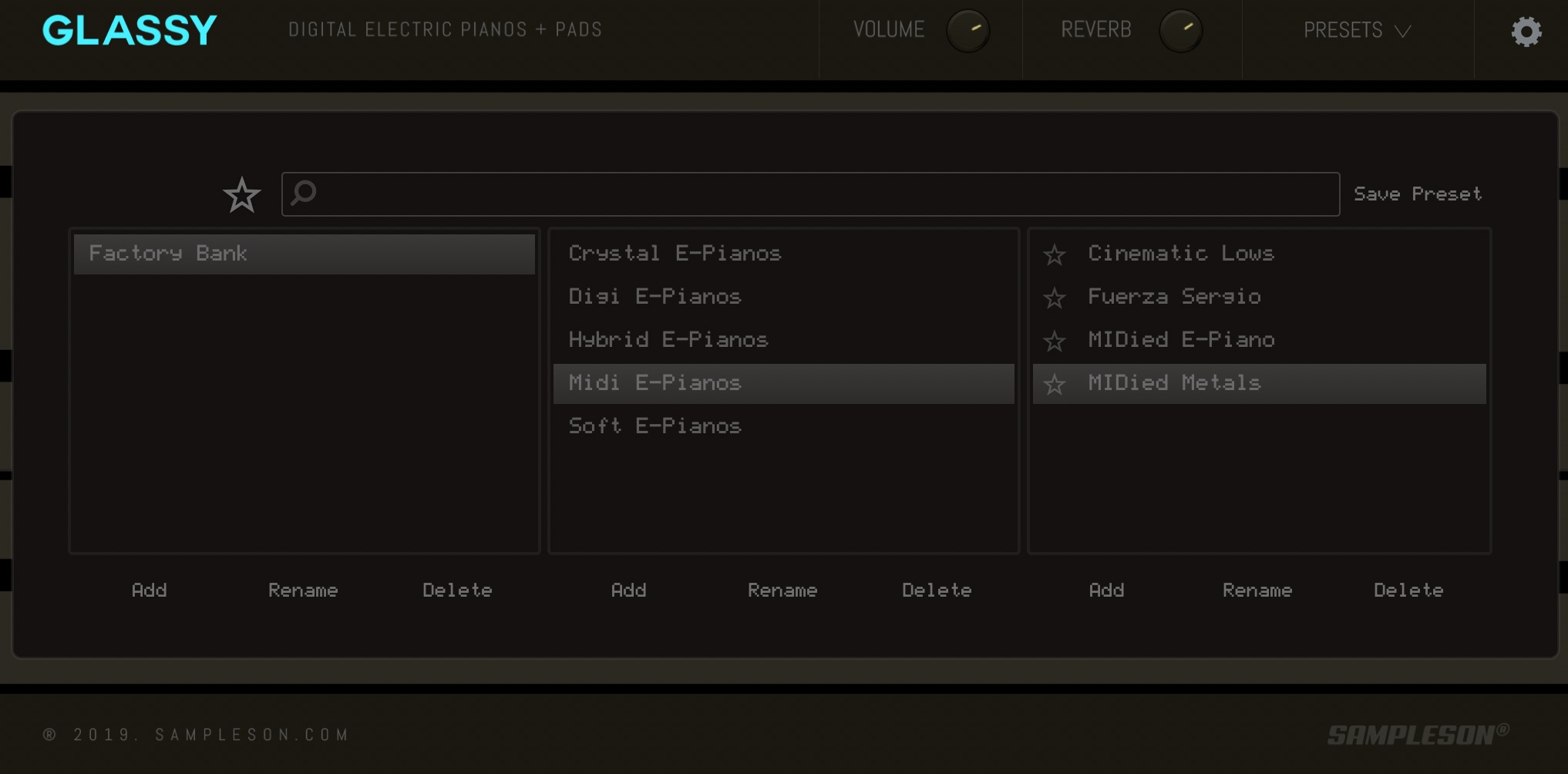1568x774 pixels.
Task: Open the Crystal E-Pianos category
Action: [675, 254]
